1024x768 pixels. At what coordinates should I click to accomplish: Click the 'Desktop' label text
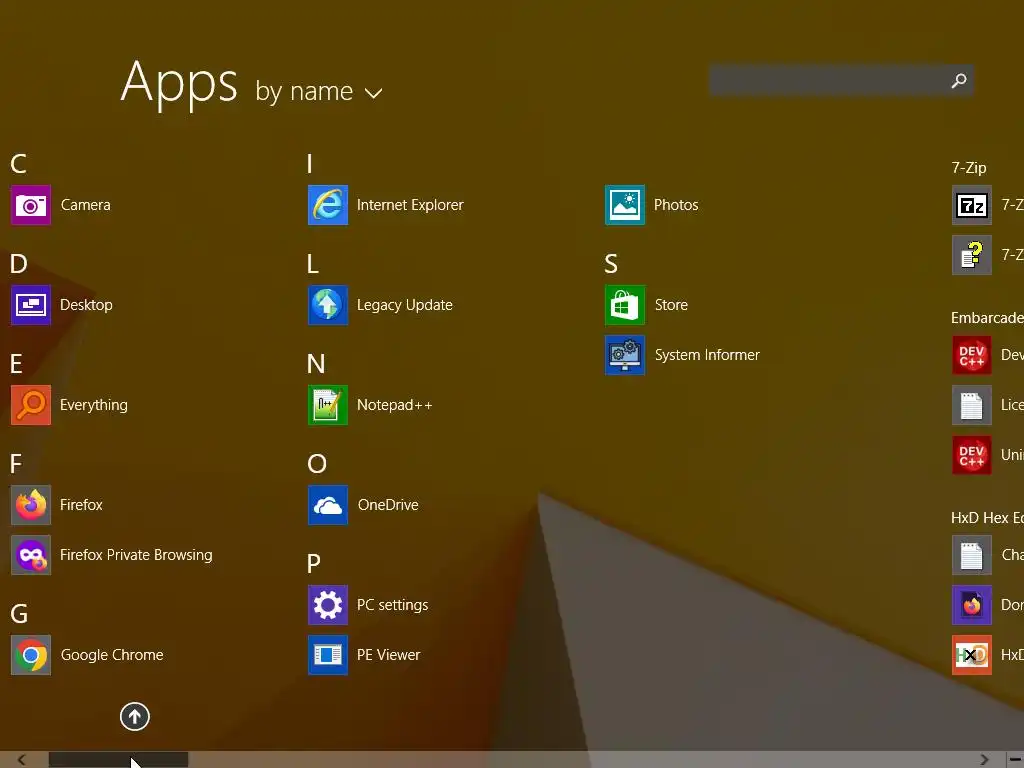(x=86, y=305)
